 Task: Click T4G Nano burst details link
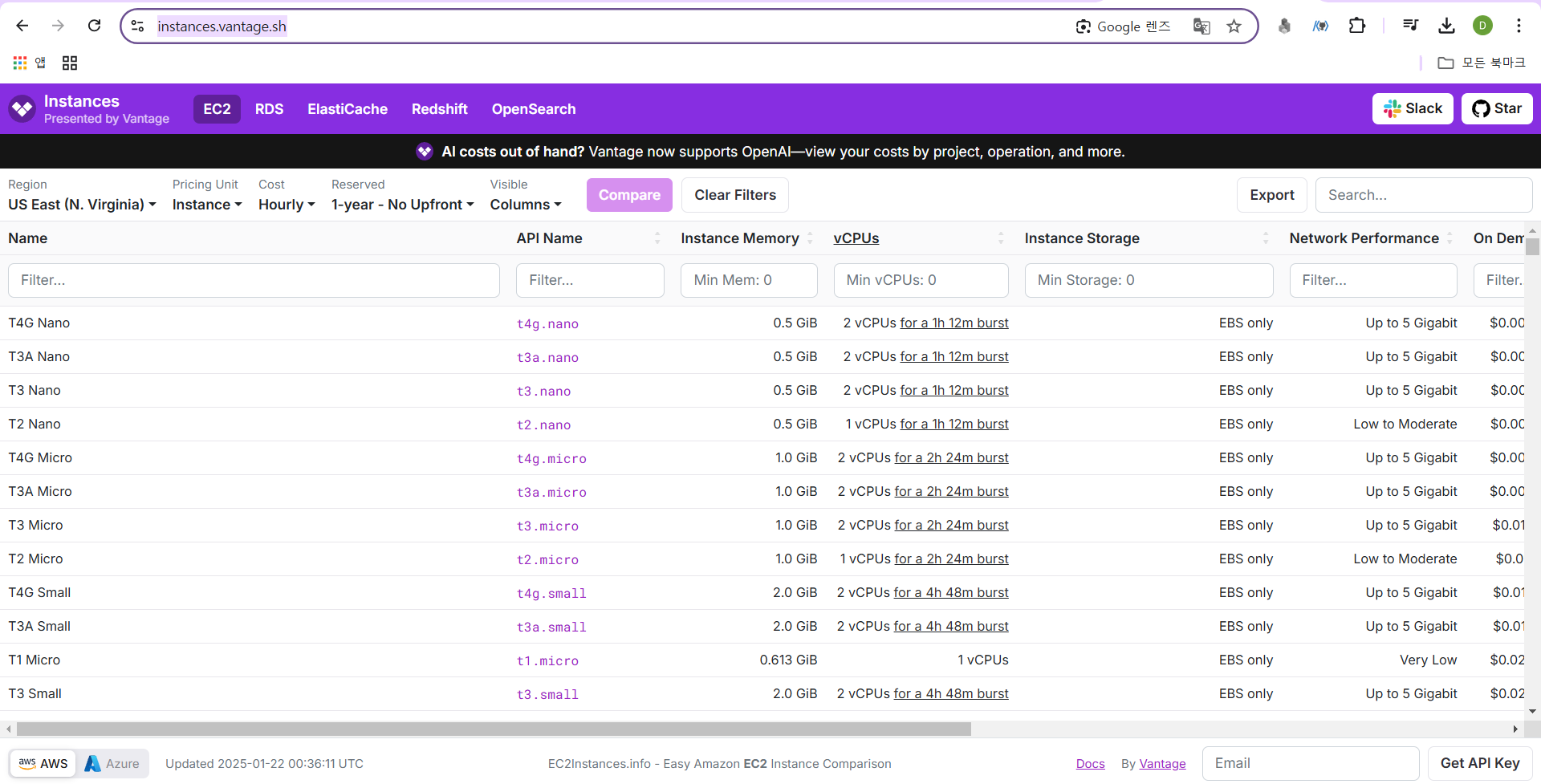point(954,323)
